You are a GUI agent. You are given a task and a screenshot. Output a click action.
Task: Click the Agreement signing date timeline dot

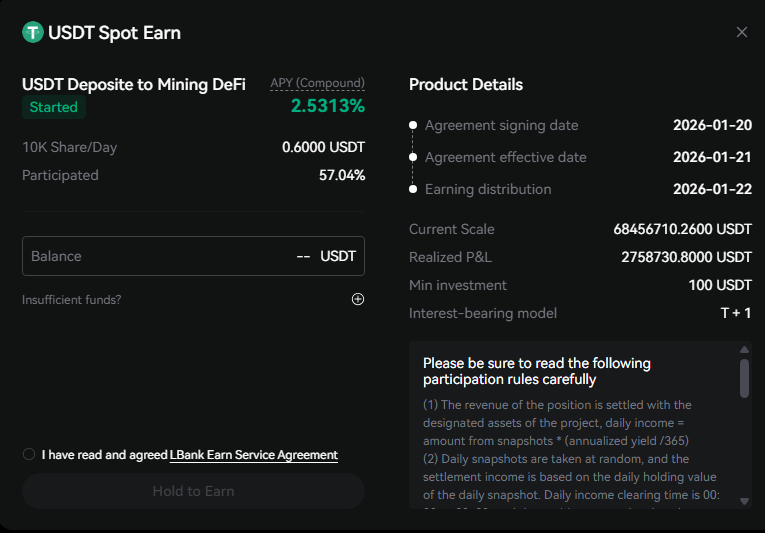(413, 125)
